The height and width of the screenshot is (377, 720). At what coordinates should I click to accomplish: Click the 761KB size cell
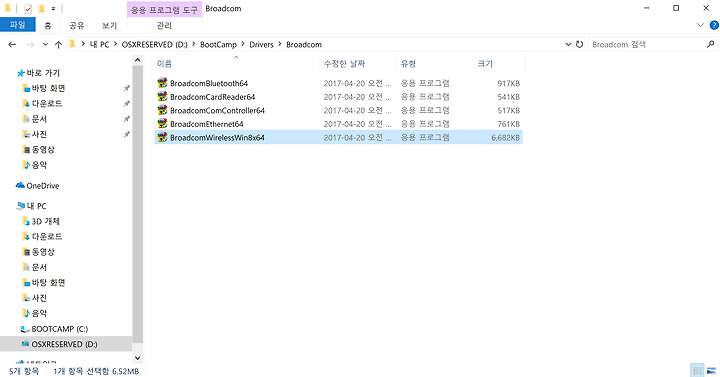pos(508,124)
